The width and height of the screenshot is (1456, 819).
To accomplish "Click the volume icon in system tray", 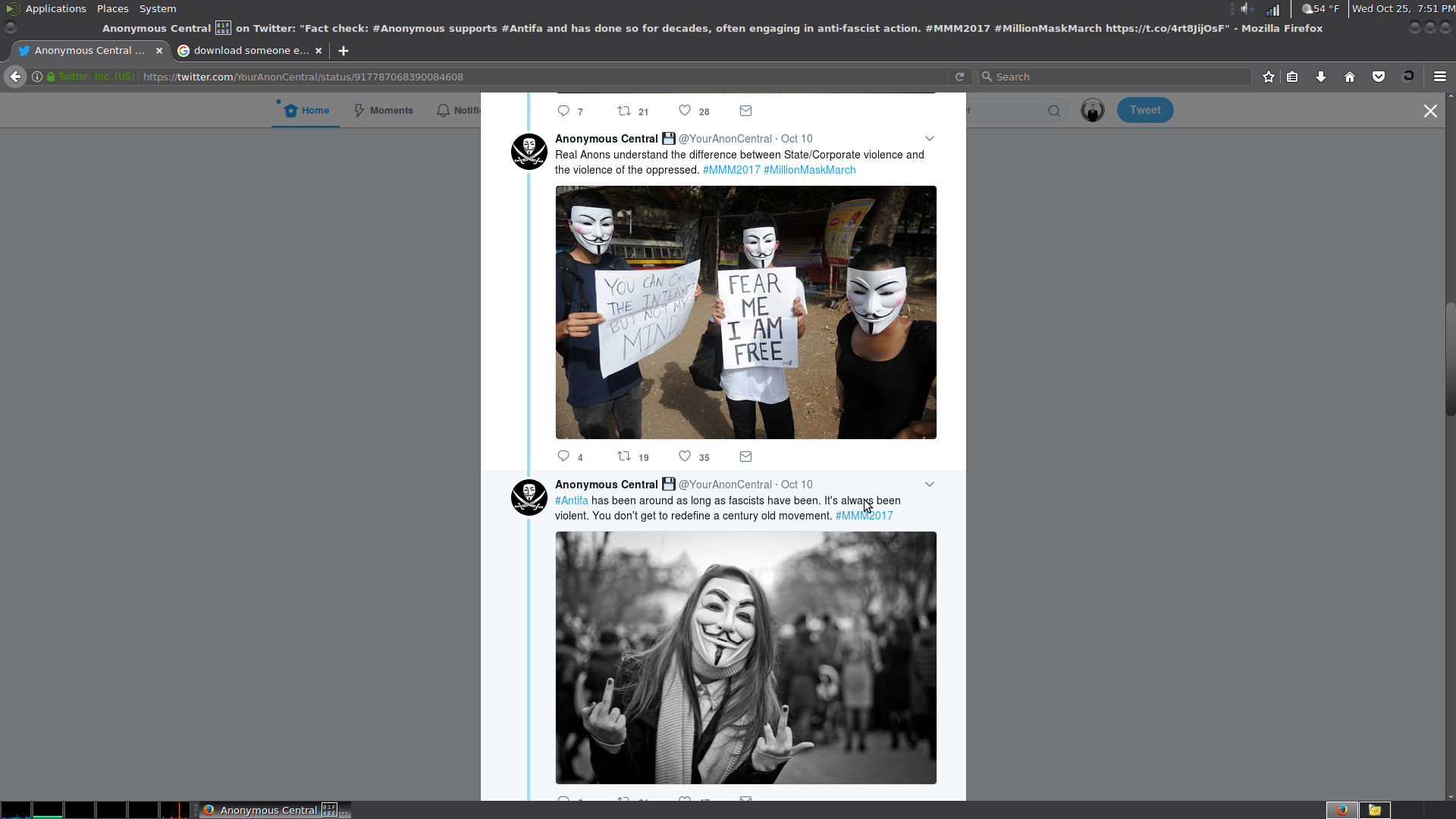I will click(1247, 9).
